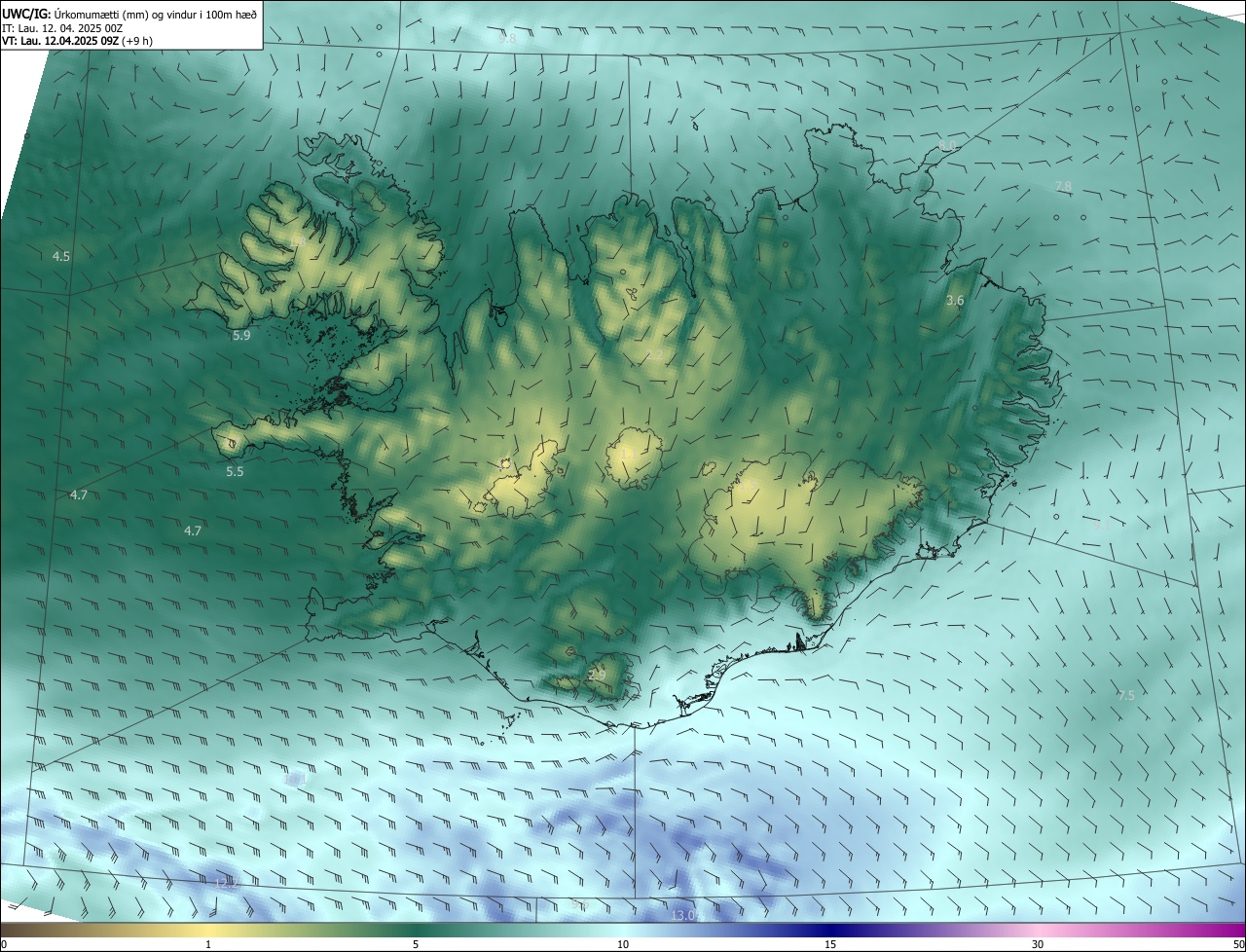Click the 'UWC/IG: Úrkomumætti (mm)' title line
This screenshot has width=1246, height=952.
point(129,14)
